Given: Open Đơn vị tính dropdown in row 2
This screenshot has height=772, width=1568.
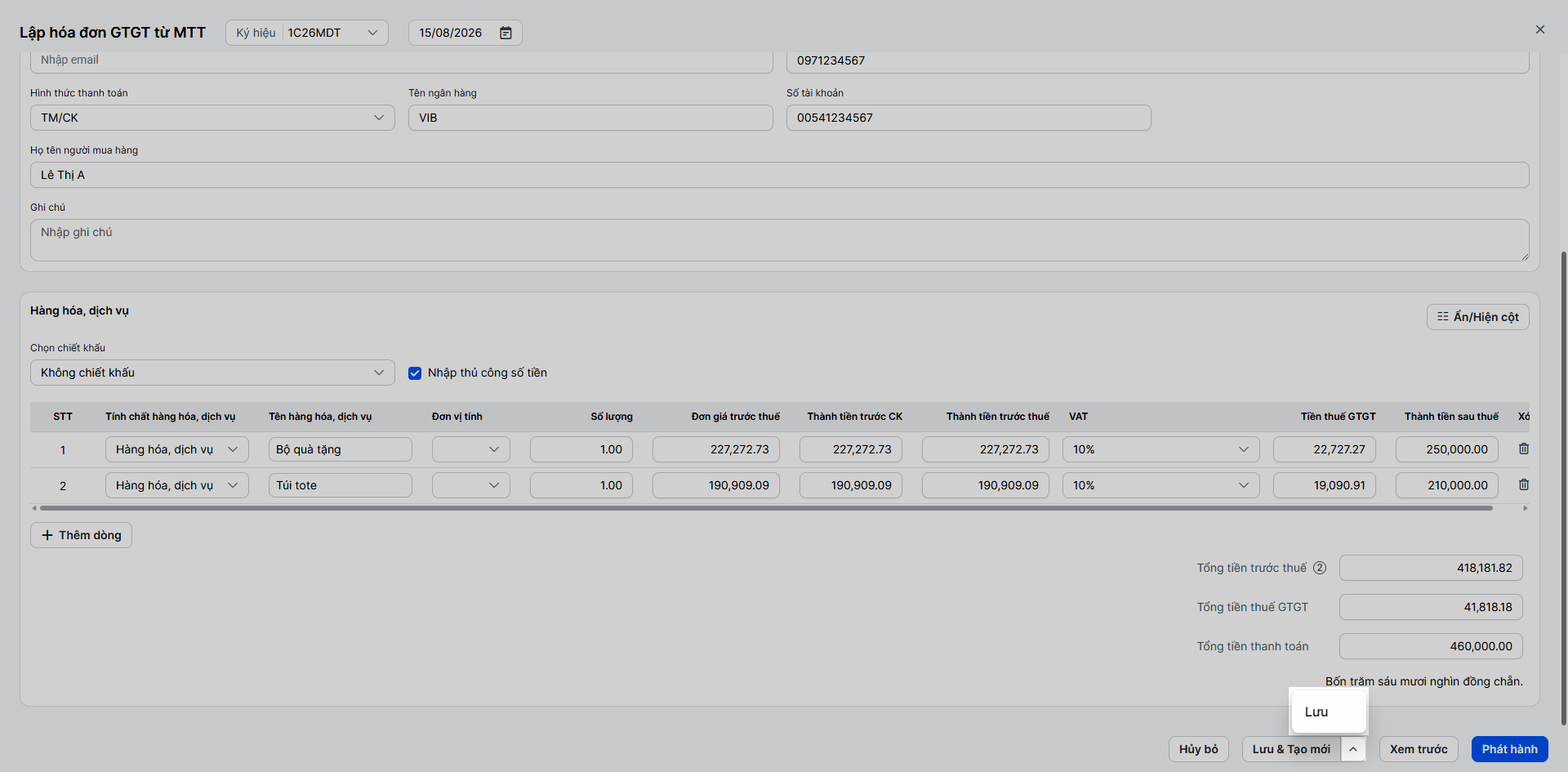Looking at the screenshot, I should pos(471,485).
